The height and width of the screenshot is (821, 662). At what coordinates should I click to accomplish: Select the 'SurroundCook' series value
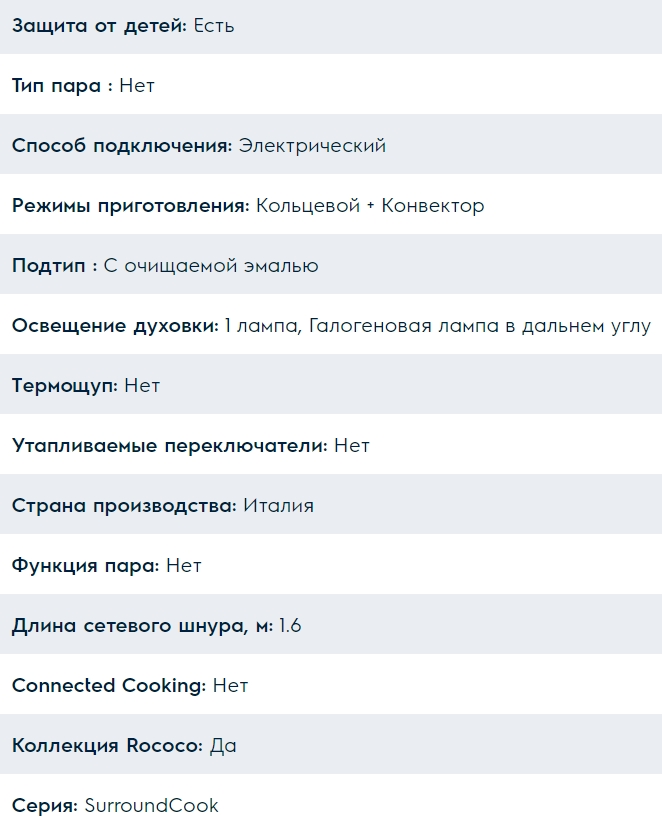(151, 806)
